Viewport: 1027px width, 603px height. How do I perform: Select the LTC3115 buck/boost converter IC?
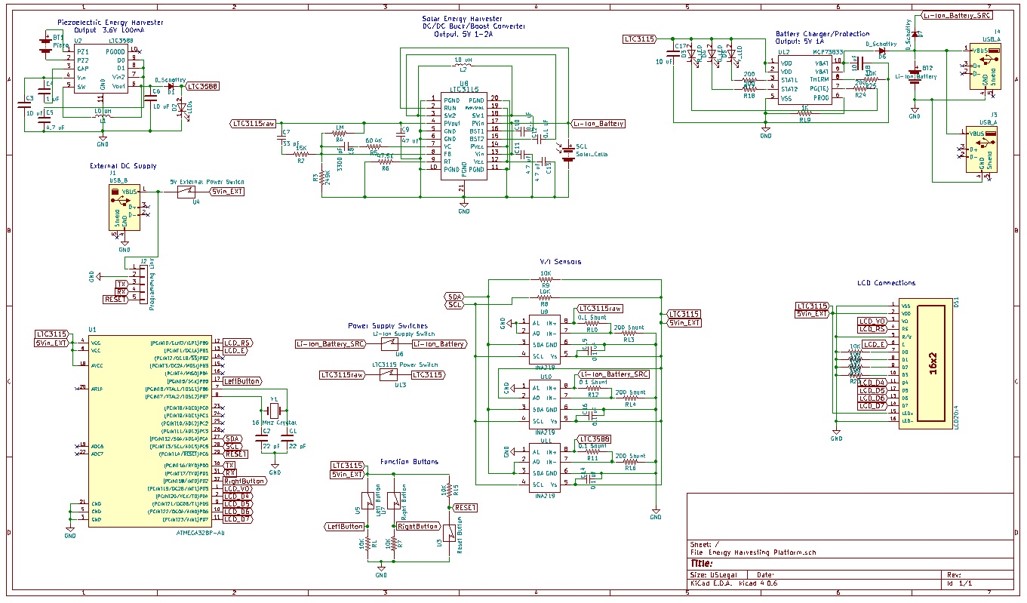click(x=463, y=134)
